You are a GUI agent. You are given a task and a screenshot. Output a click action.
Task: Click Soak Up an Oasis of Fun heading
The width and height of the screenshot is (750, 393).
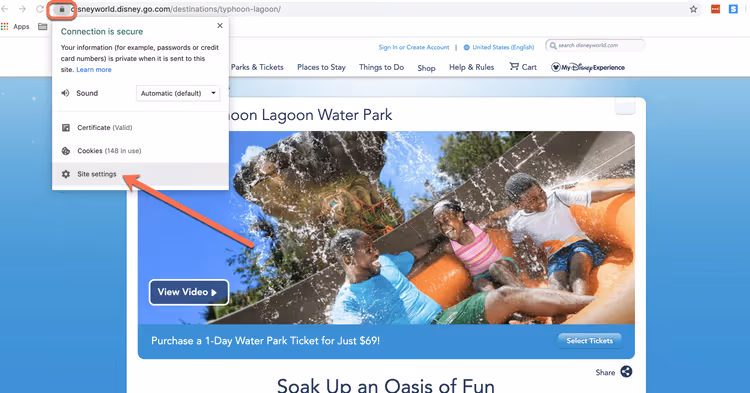pyautogui.click(x=386, y=385)
